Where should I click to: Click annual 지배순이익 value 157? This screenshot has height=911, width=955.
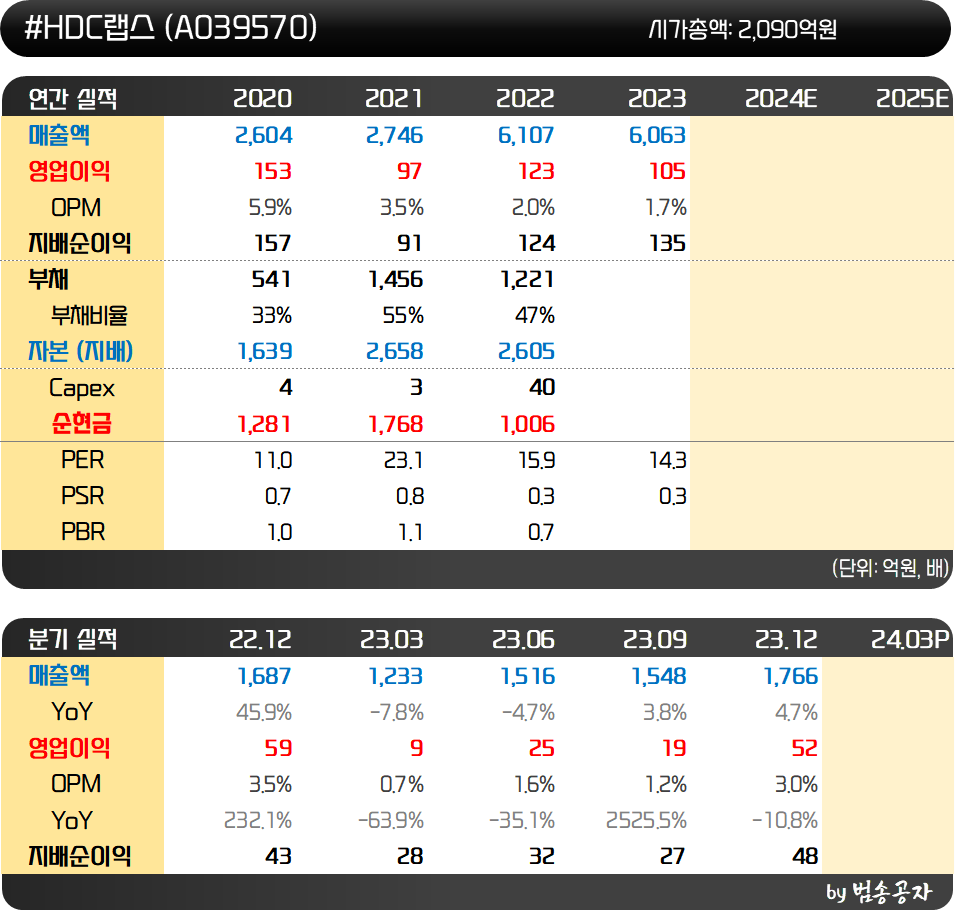pyautogui.click(x=273, y=244)
